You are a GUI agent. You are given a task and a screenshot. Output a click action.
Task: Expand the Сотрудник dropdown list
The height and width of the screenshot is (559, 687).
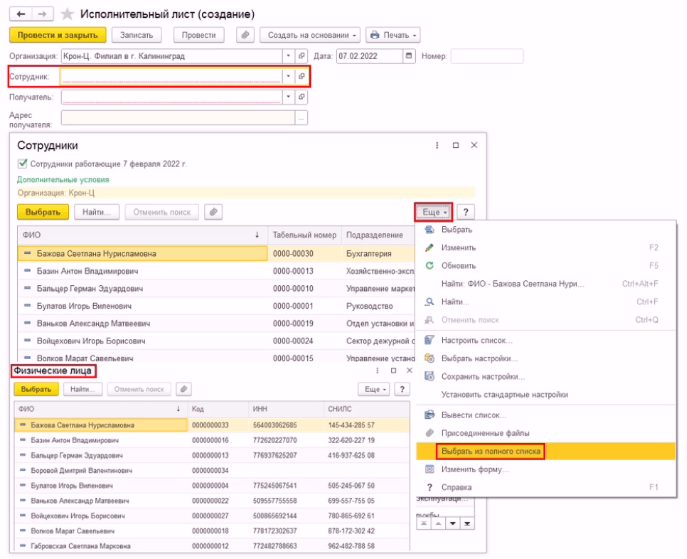(288, 76)
